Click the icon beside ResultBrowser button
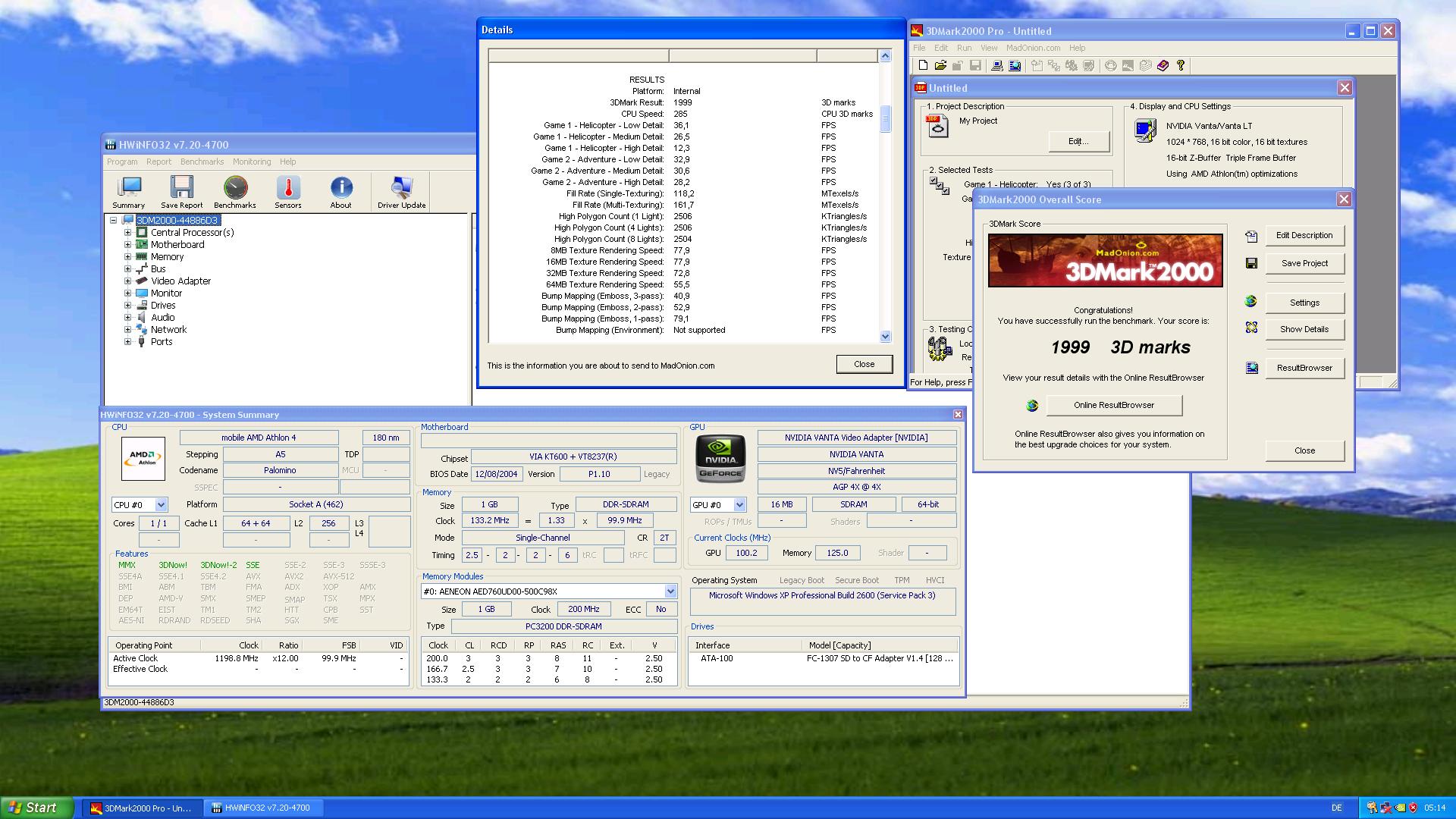Viewport: 1456px width, 819px height. (x=1251, y=368)
